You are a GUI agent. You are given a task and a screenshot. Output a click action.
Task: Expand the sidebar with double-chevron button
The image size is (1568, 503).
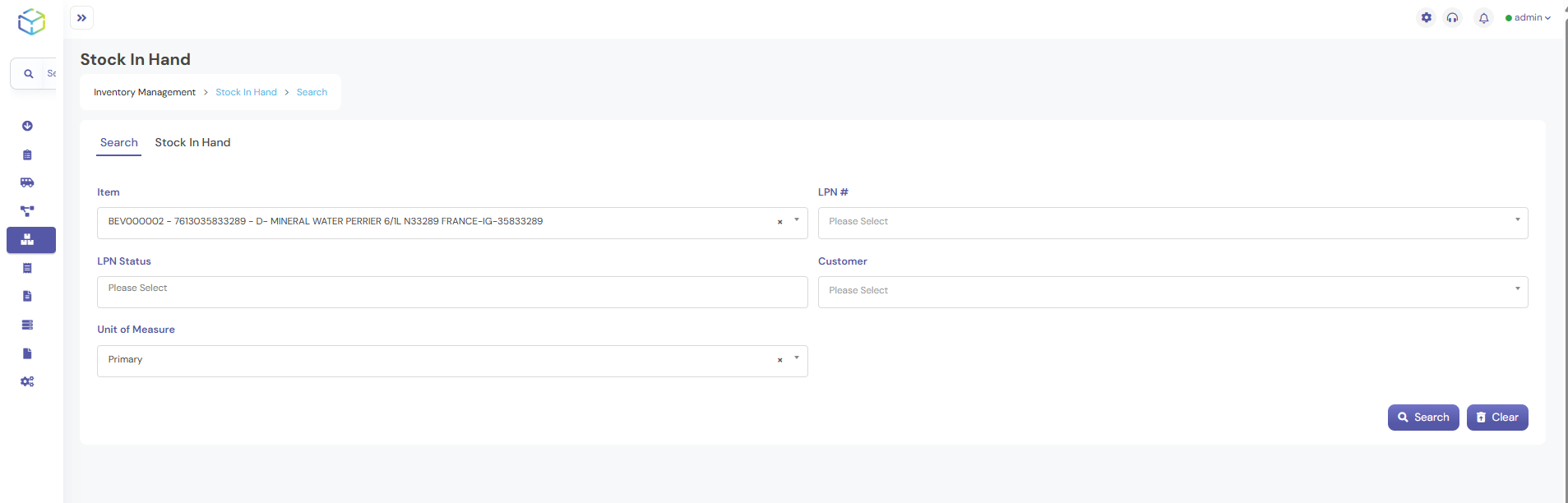pos(81,17)
